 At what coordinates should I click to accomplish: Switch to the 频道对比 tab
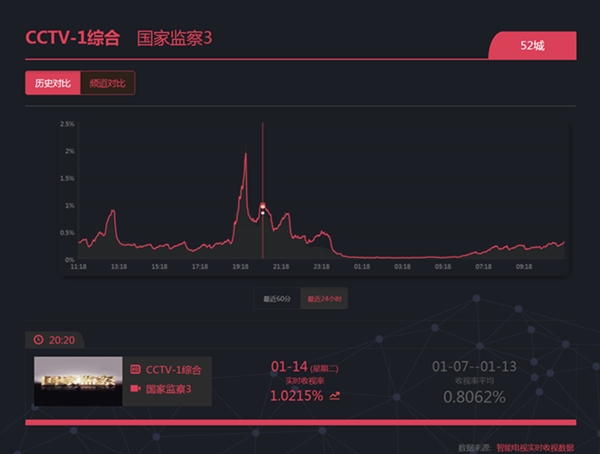(107, 83)
